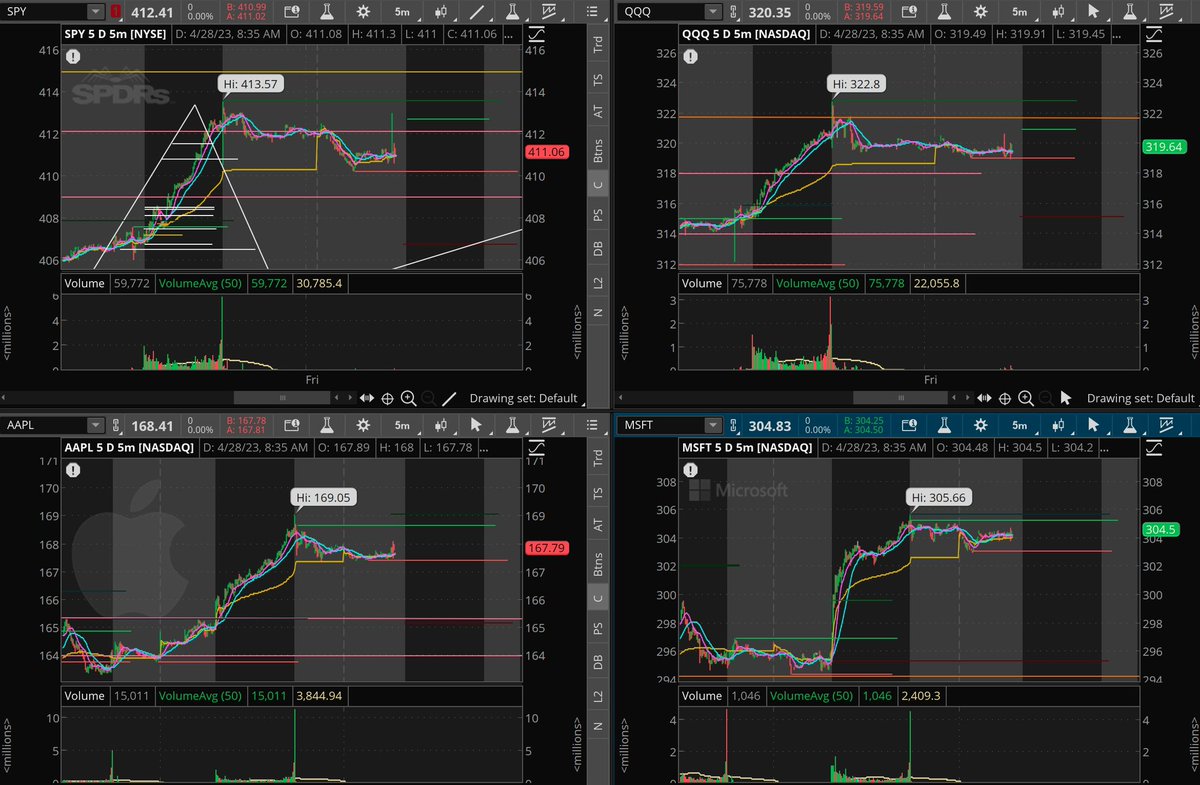Open SPY chart's list menu icon
Image resolution: width=1200 pixels, height=785 pixels.
coord(594,12)
